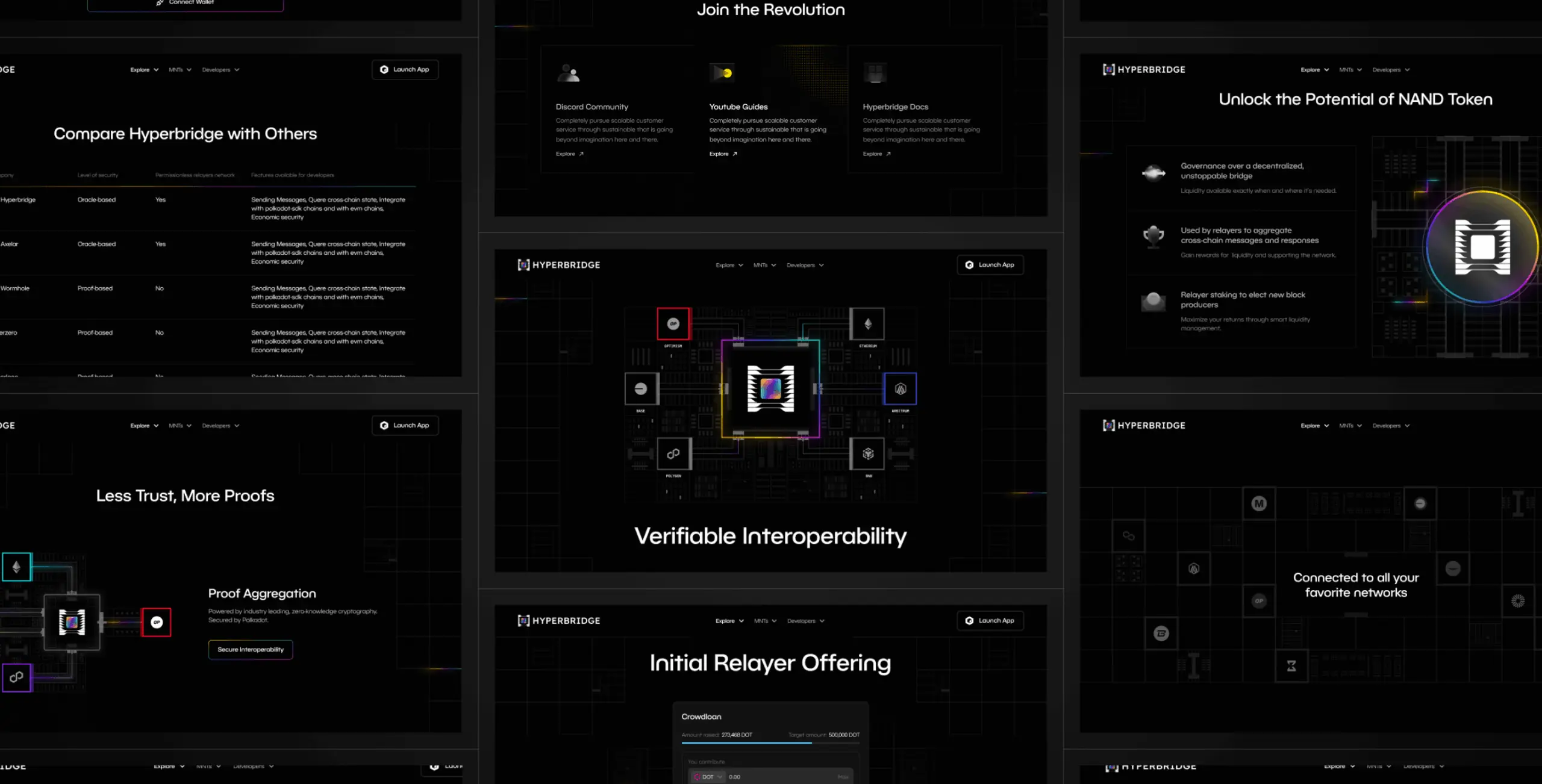Click the Mantle M icon in networks grid
This screenshot has width=1542, height=784.
[x=1259, y=503]
